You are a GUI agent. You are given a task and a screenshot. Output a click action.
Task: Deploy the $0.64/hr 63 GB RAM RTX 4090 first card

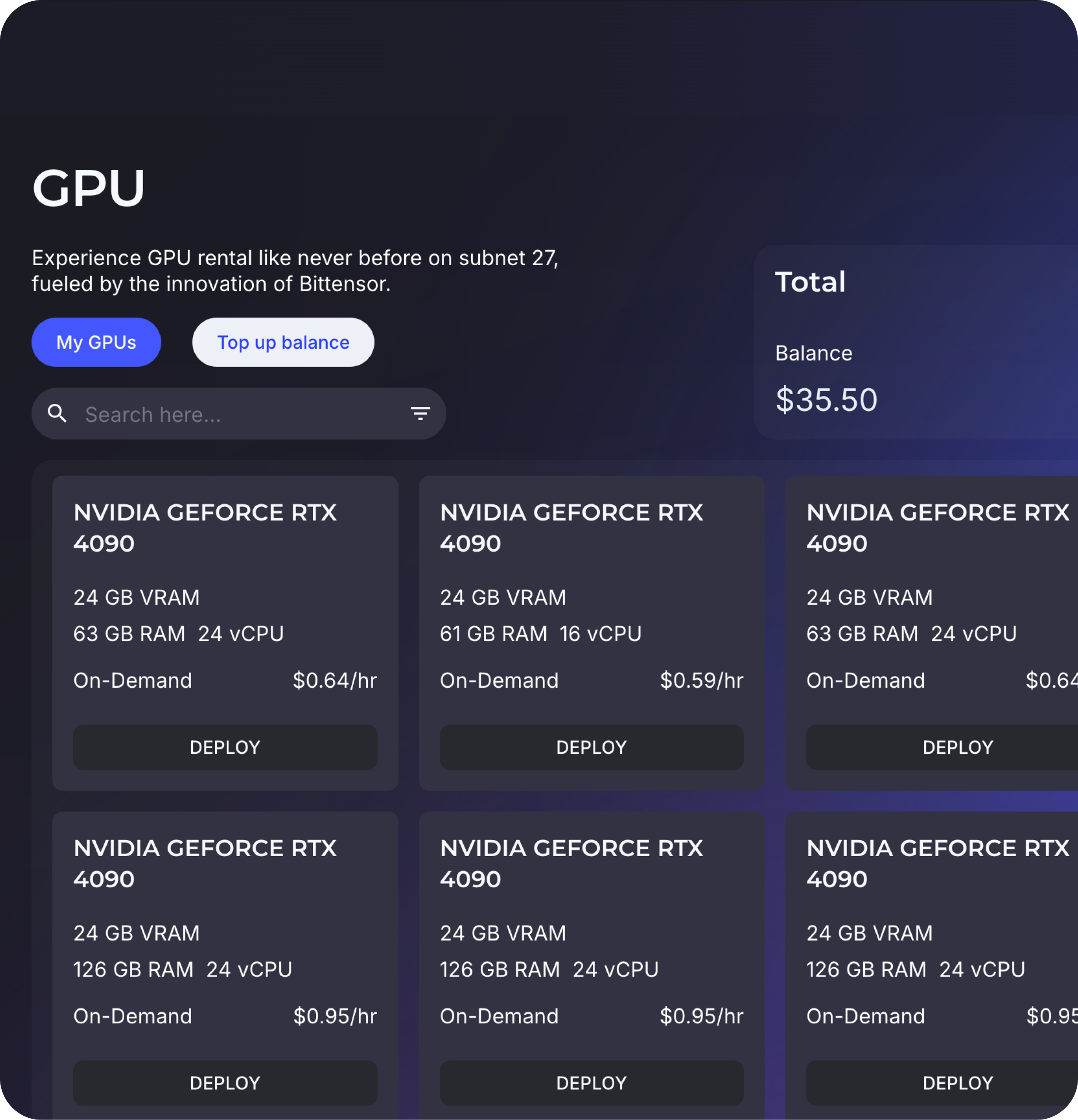click(225, 747)
